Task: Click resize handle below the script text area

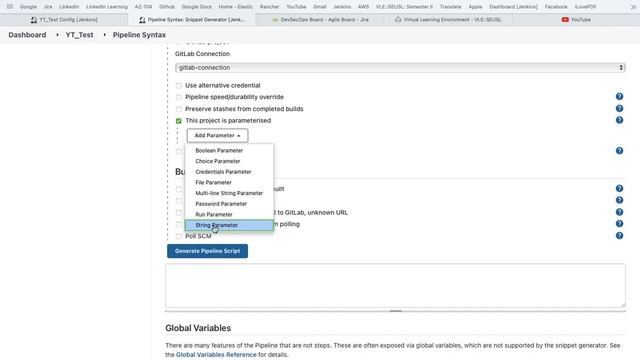Action: click(395, 311)
